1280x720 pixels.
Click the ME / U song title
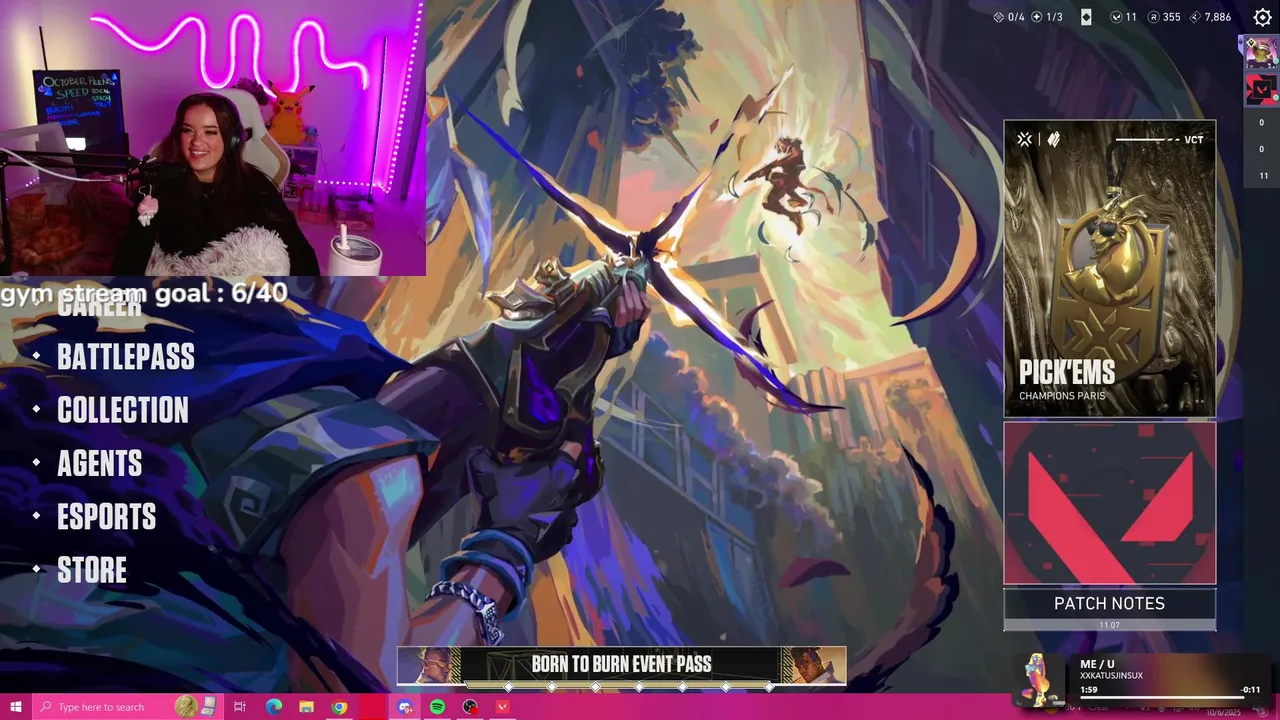[x=1097, y=664]
